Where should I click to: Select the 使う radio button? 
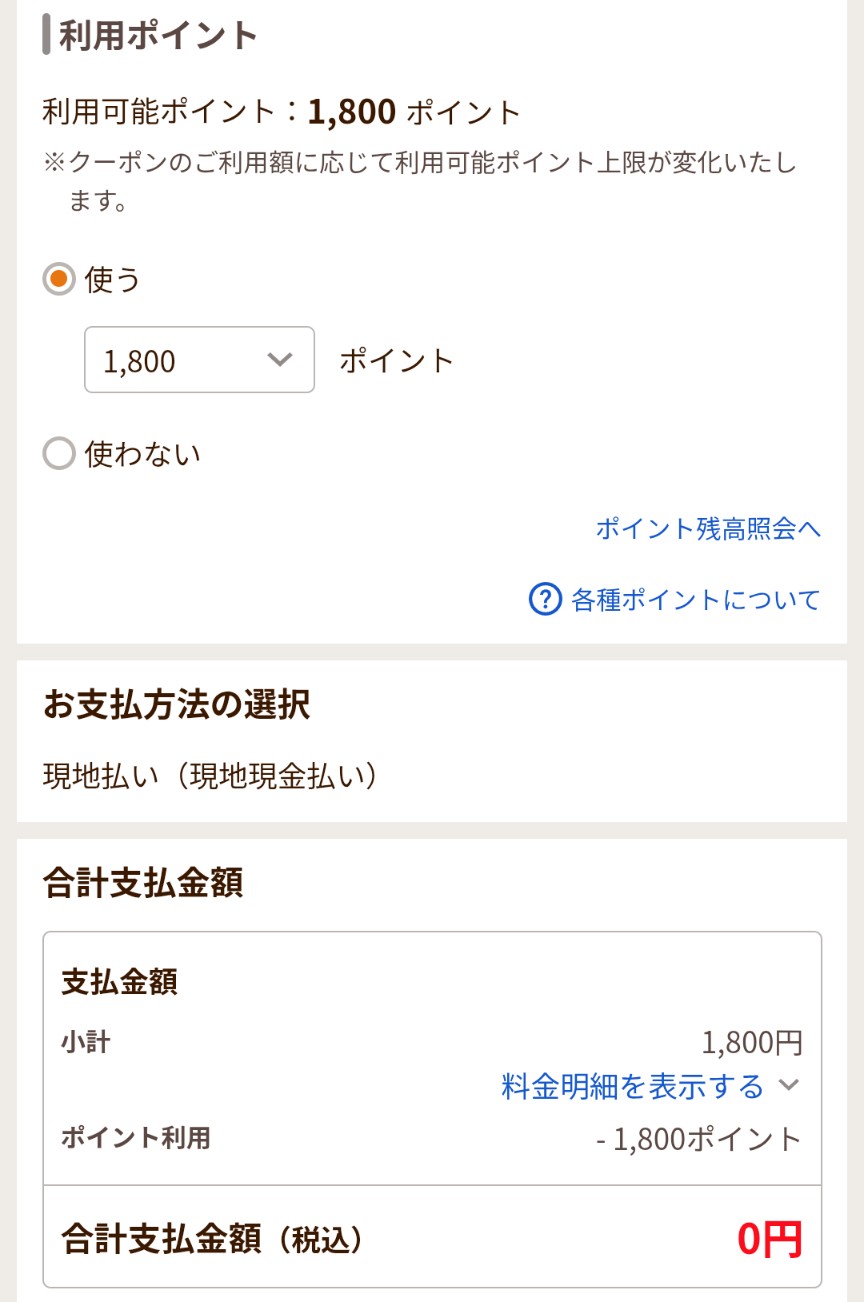[x=59, y=279]
